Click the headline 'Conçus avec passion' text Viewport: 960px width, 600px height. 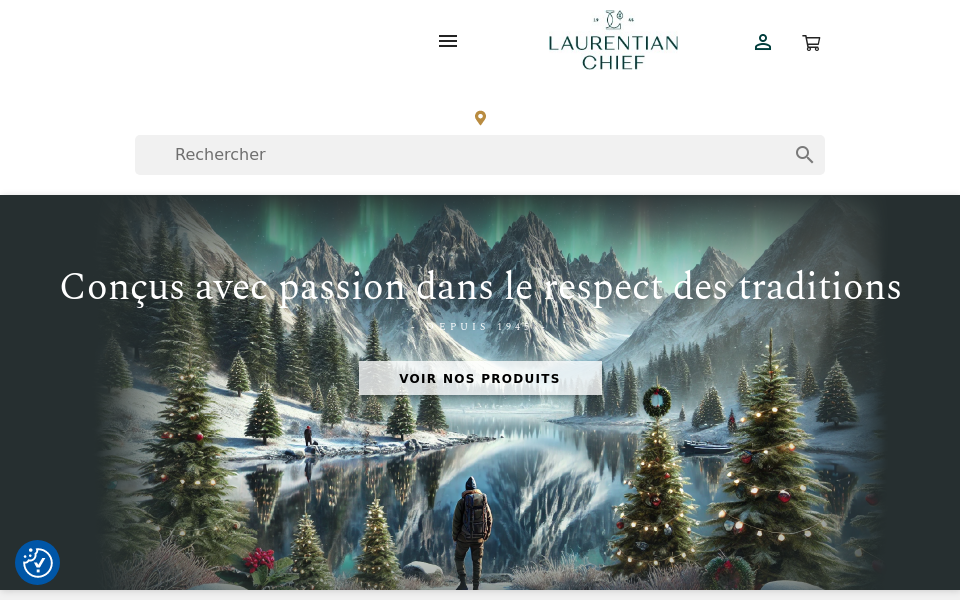pos(233,287)
